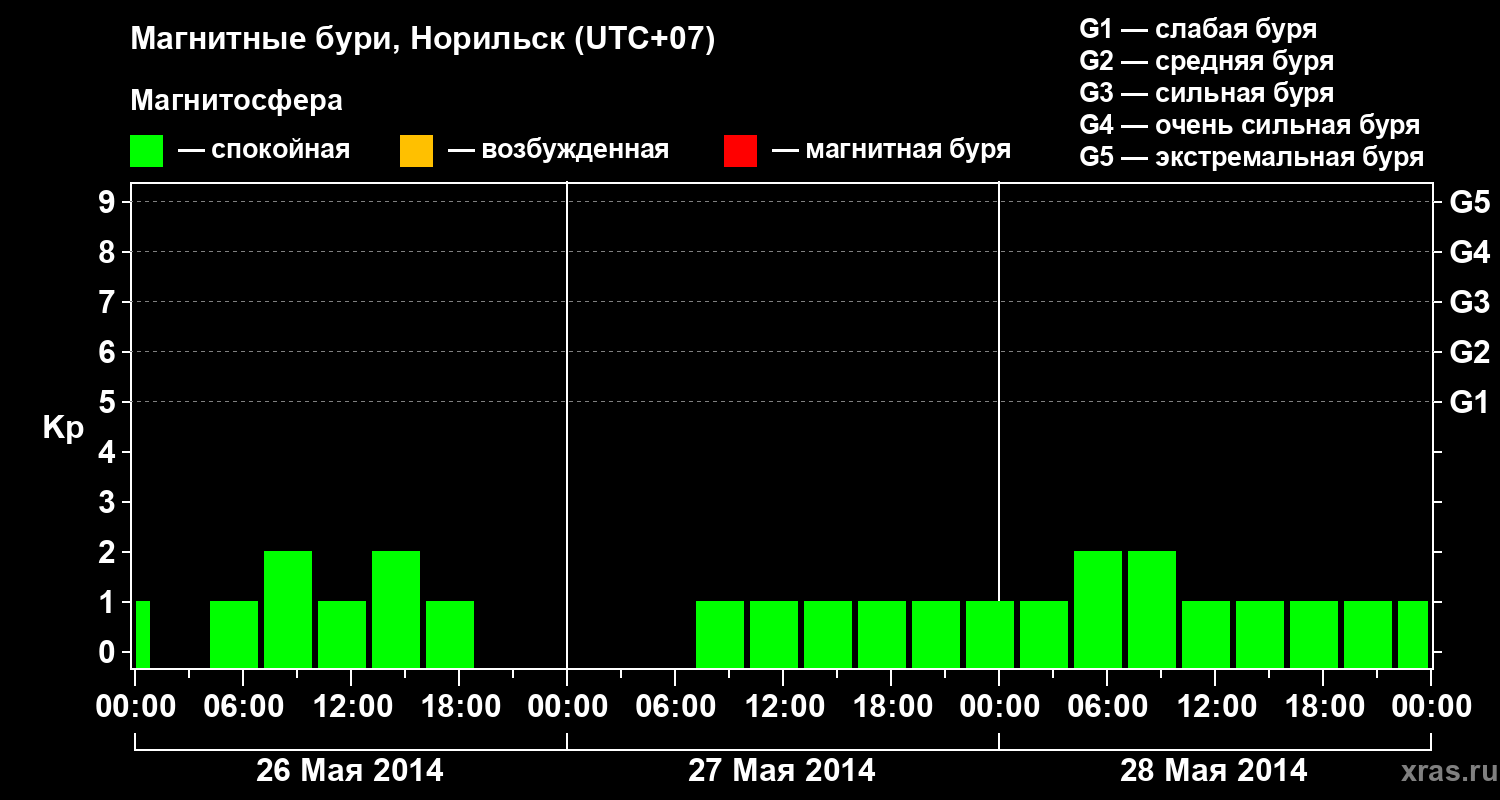Click the first Kp 2 bar on 28 Мая, before 06:00
Image resolution: width=1500 pixels, height=800 pixels.
[1098, 609]
